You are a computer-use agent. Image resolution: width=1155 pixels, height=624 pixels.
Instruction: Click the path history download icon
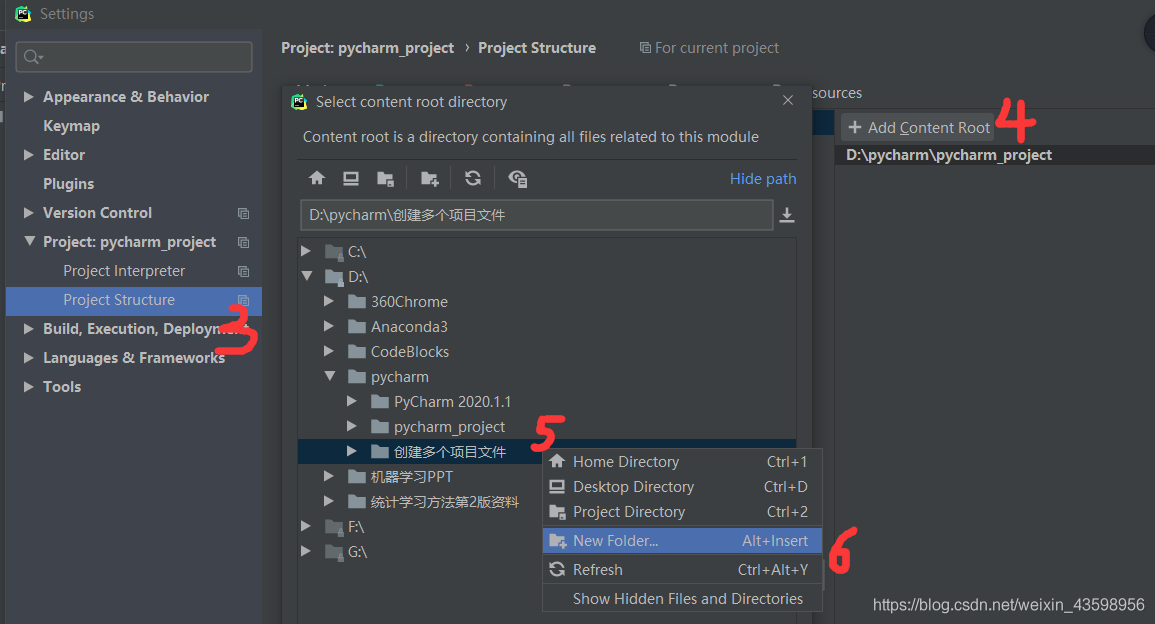(787, 215)
